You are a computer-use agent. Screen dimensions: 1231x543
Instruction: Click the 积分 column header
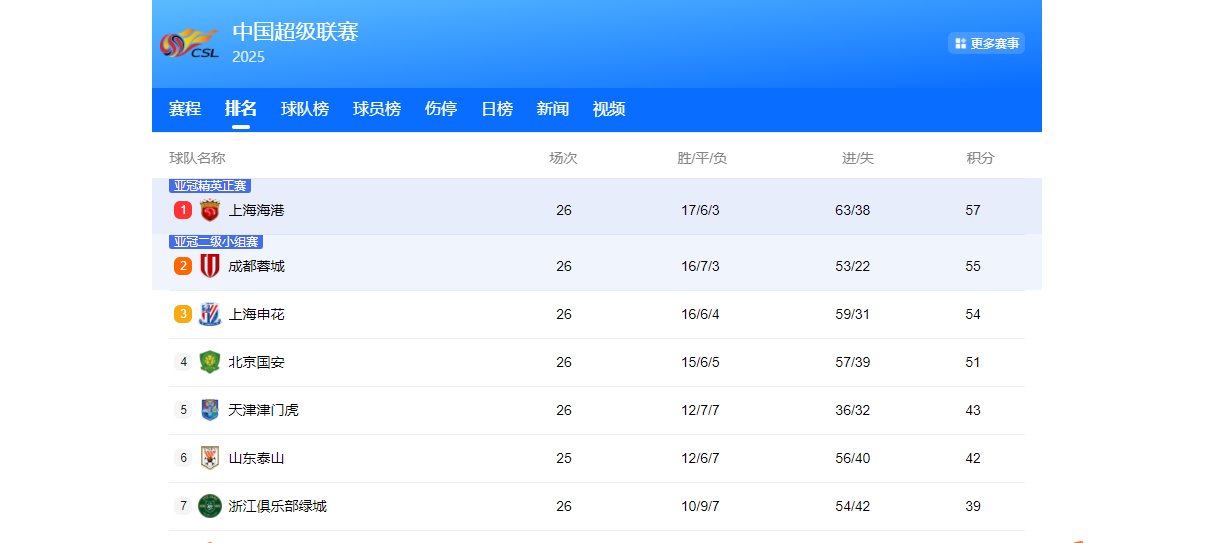[981, 158]
